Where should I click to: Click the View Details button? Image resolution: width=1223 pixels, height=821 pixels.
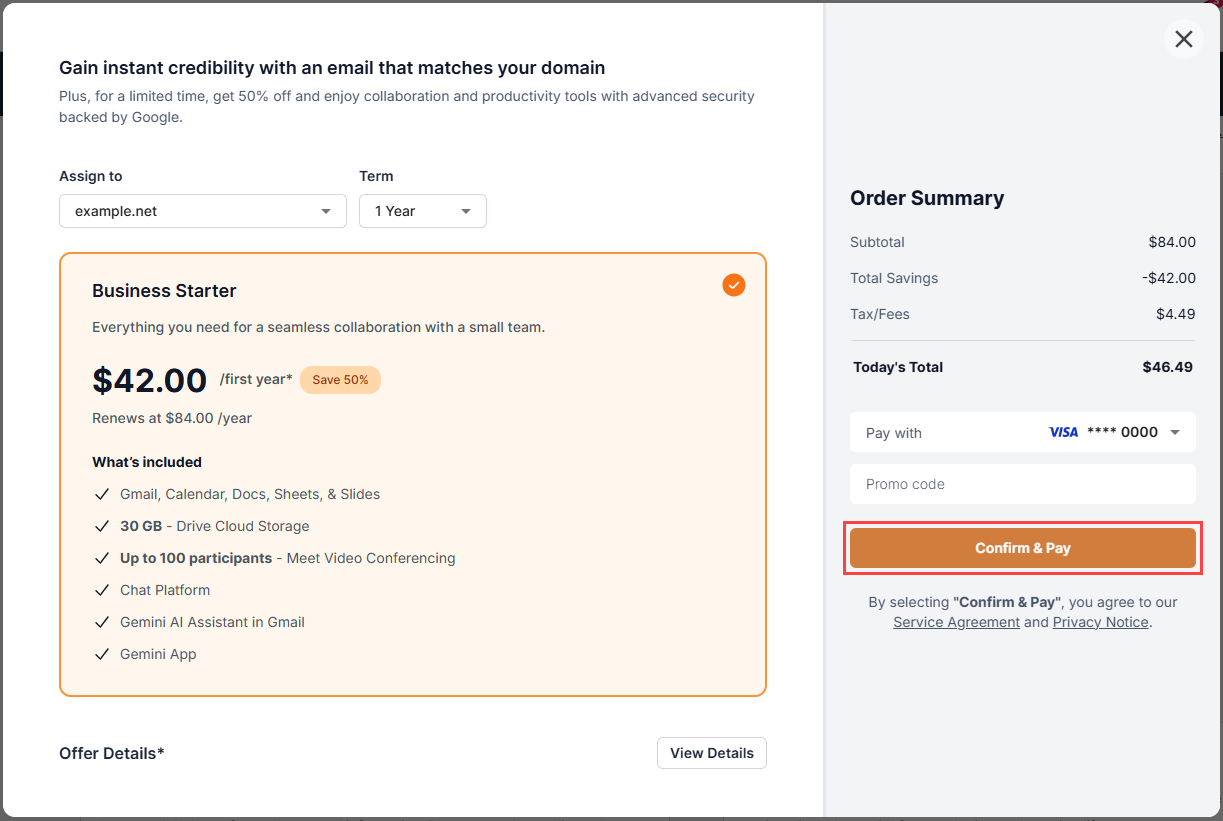coord(712,753)
